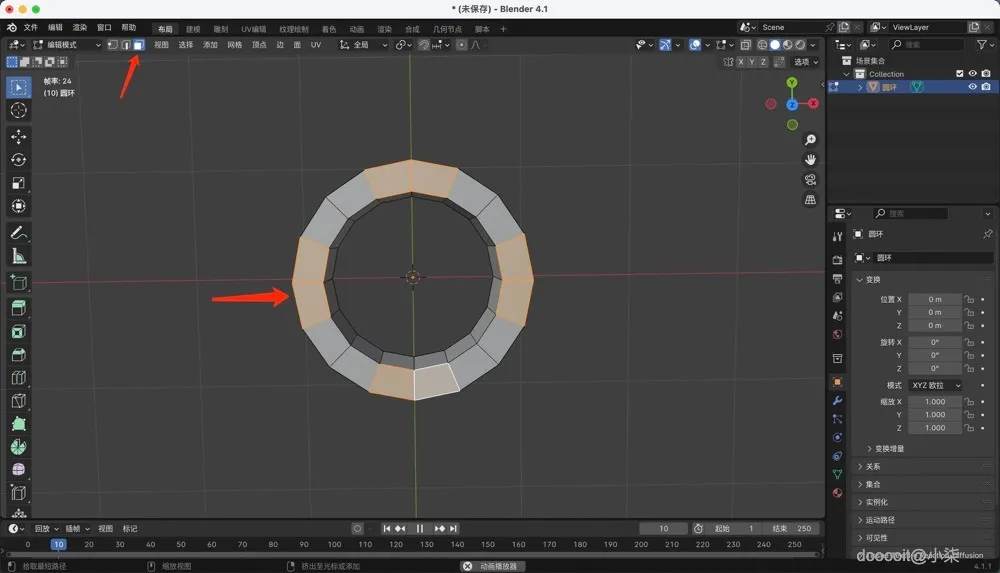
Task: Toggle the camera perspective view icon
Action: pyautogui.click(x=810, y=179)
